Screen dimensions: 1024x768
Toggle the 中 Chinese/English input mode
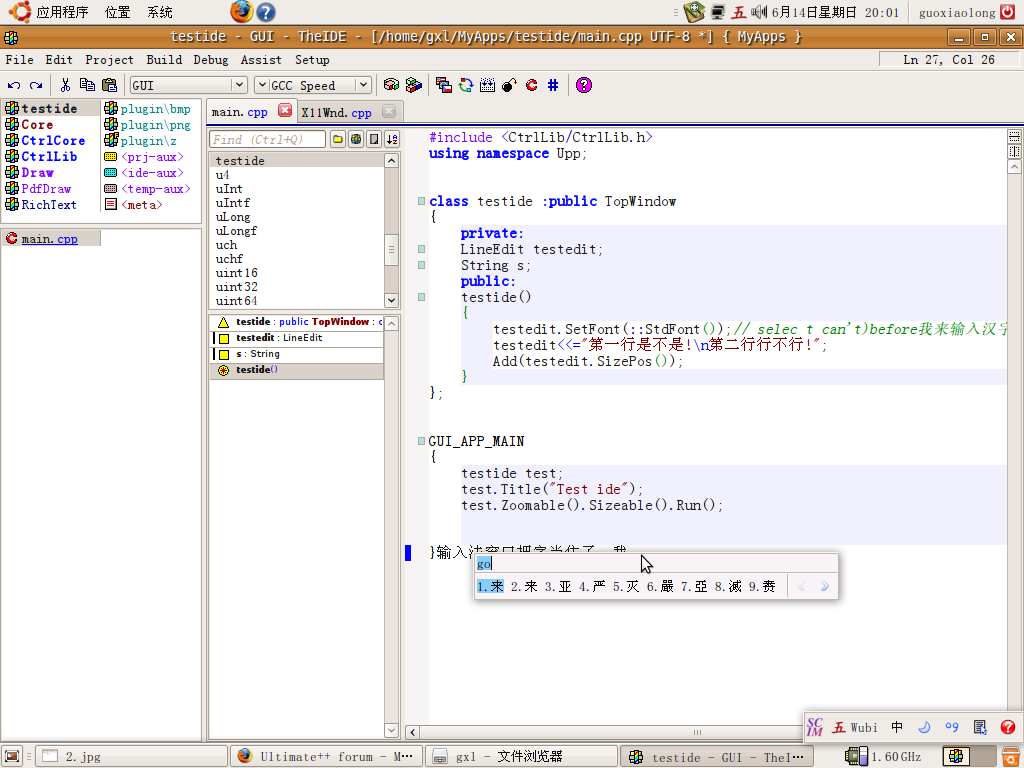897,727
